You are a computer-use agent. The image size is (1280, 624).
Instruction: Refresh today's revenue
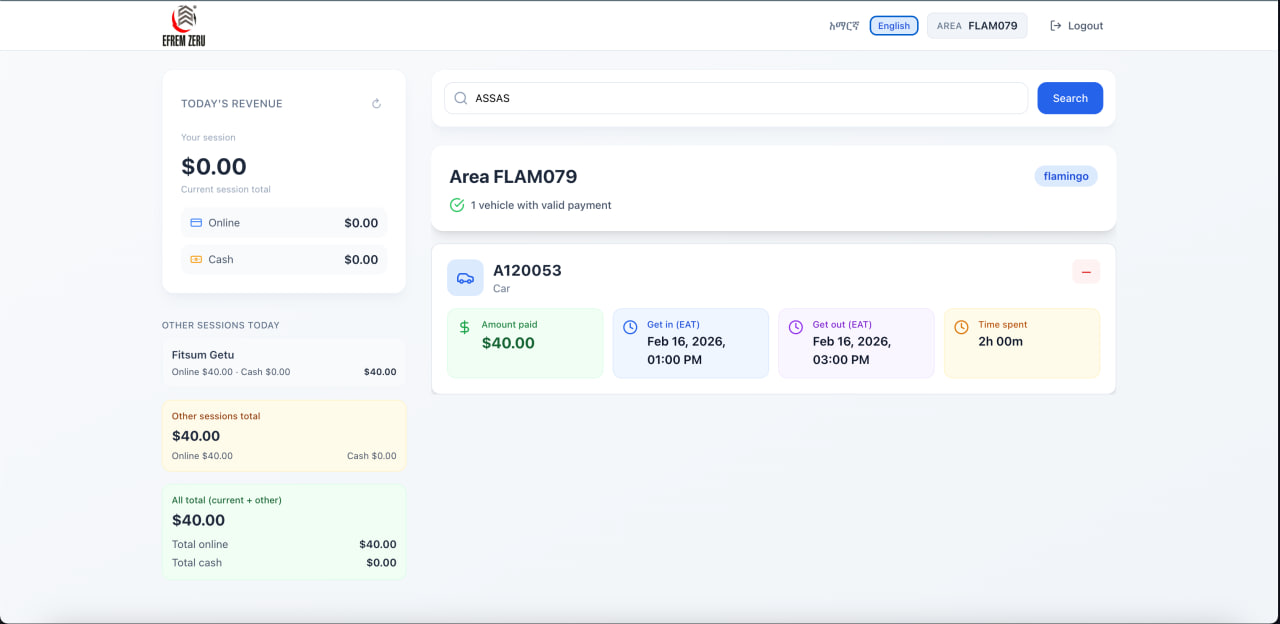coord(376,104)
